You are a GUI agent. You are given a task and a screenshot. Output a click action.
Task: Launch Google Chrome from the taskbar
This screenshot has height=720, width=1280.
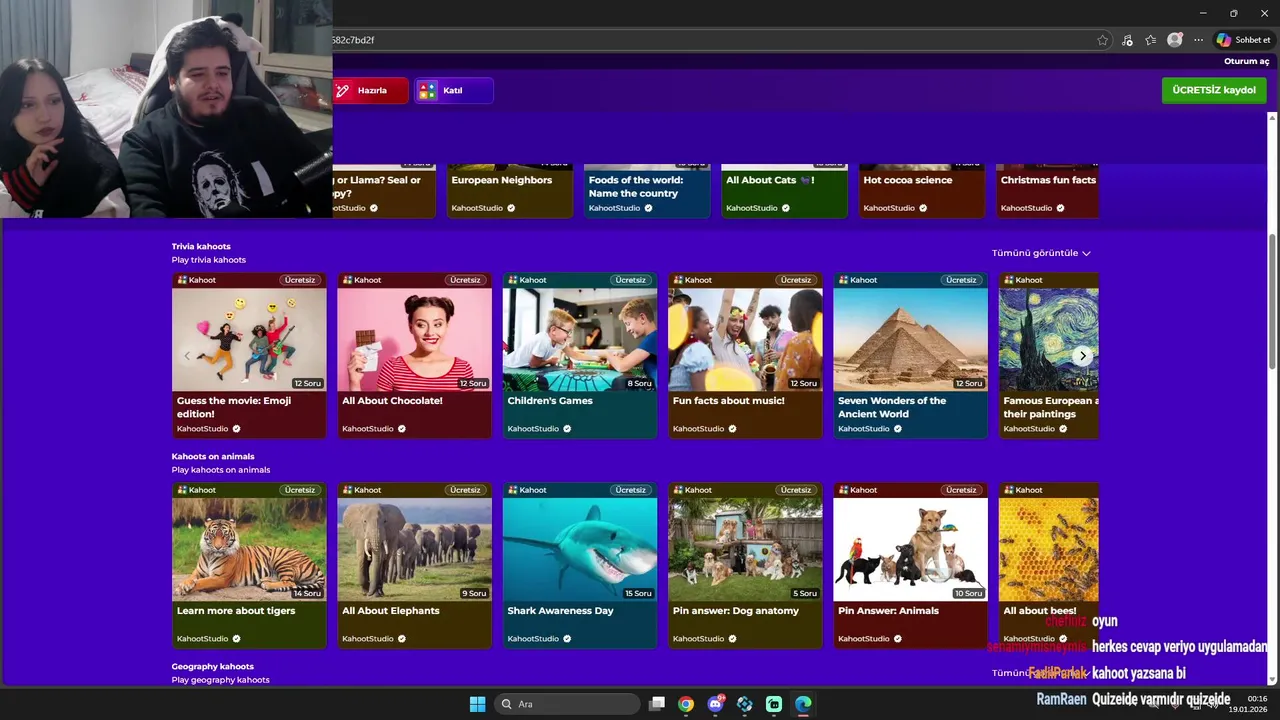686,704
